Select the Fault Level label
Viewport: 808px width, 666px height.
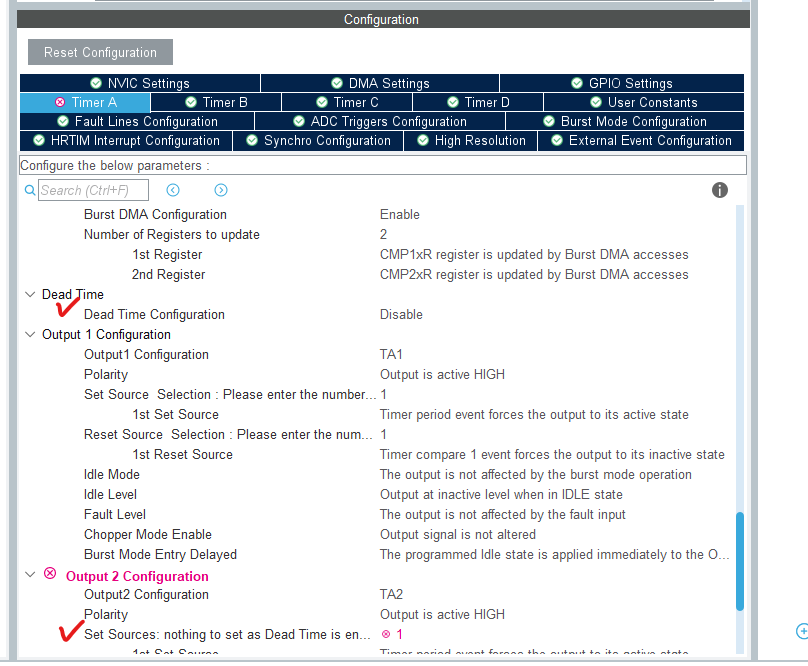[115, 515]
